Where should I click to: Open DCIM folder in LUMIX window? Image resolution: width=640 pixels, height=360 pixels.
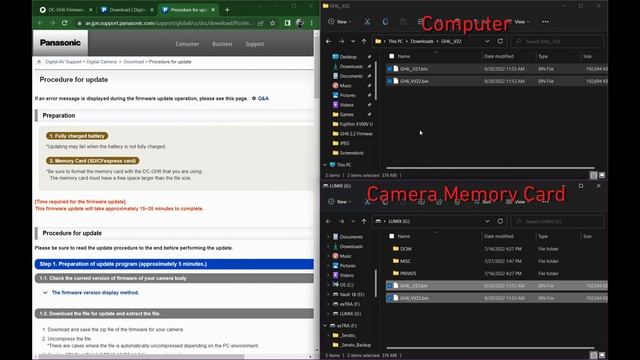[x=406, y=249]
